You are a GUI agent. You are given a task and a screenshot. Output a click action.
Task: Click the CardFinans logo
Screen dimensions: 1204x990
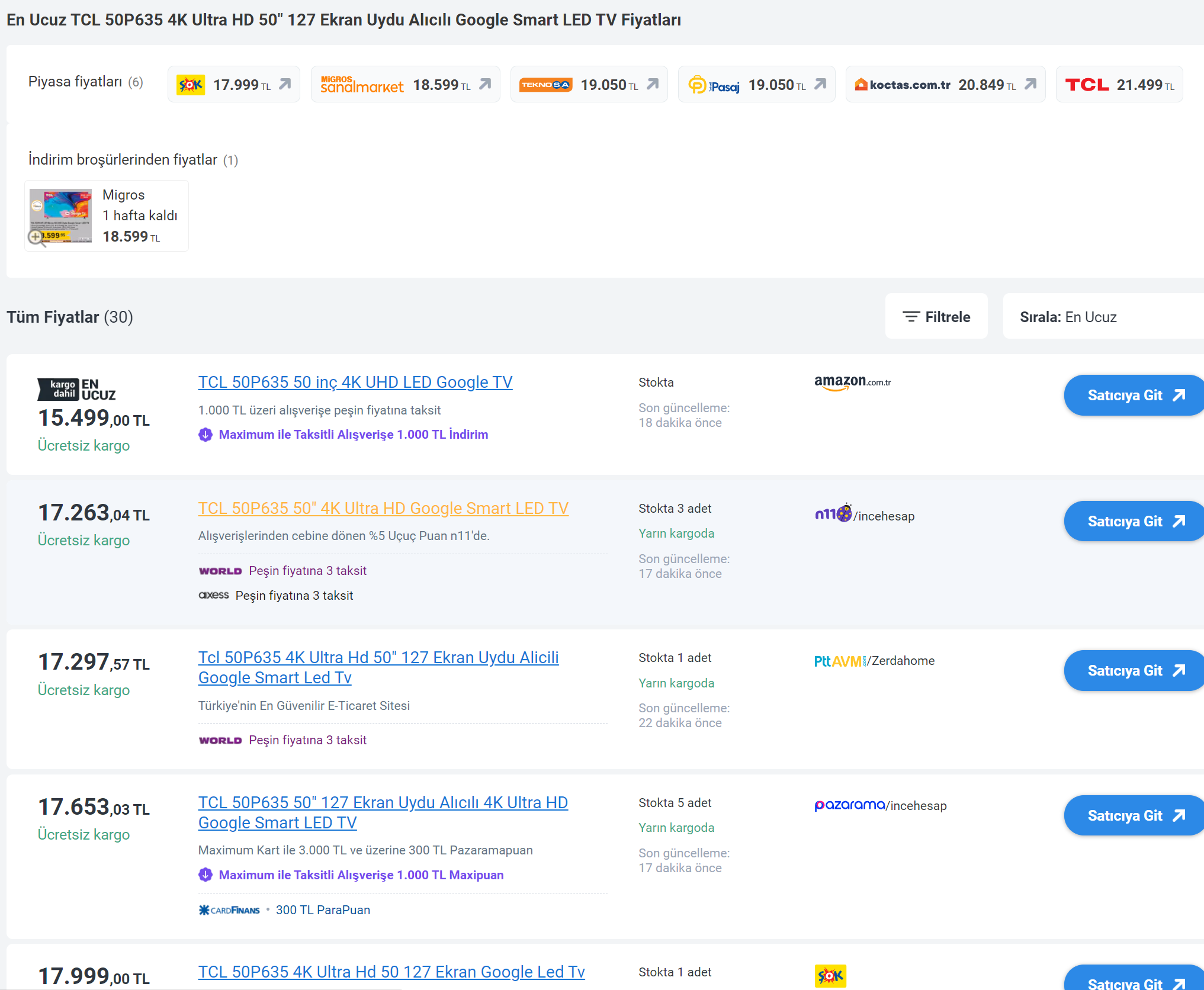point(229,910)
